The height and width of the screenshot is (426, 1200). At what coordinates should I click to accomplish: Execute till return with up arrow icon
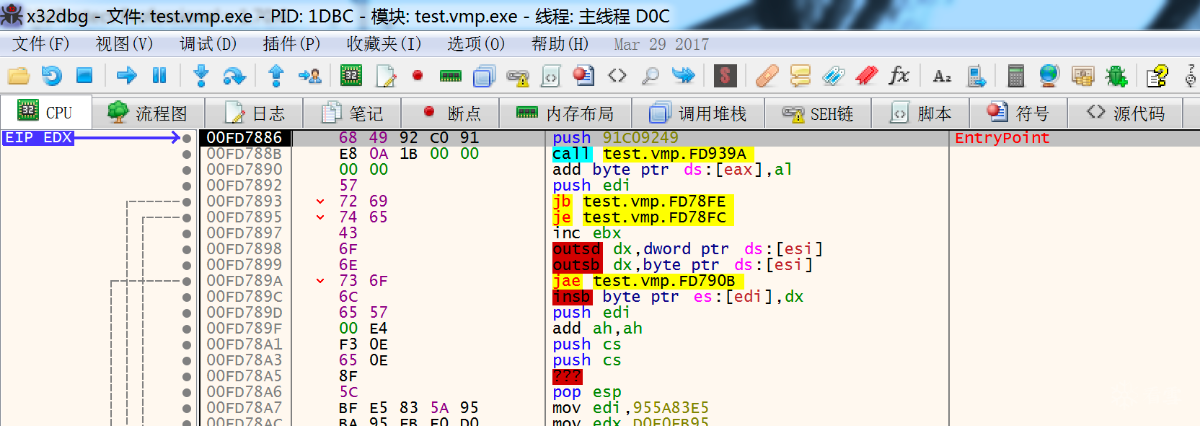[277, 75]
